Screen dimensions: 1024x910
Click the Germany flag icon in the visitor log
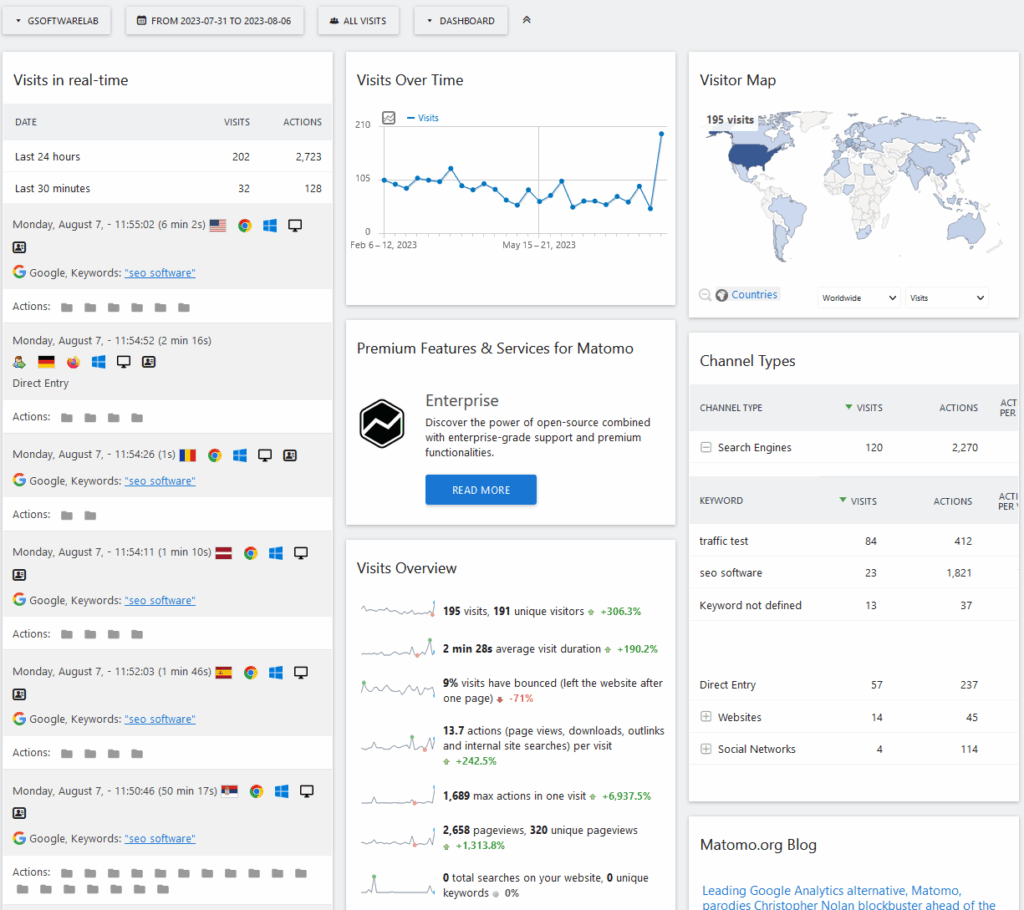click(x=46, y=362)
